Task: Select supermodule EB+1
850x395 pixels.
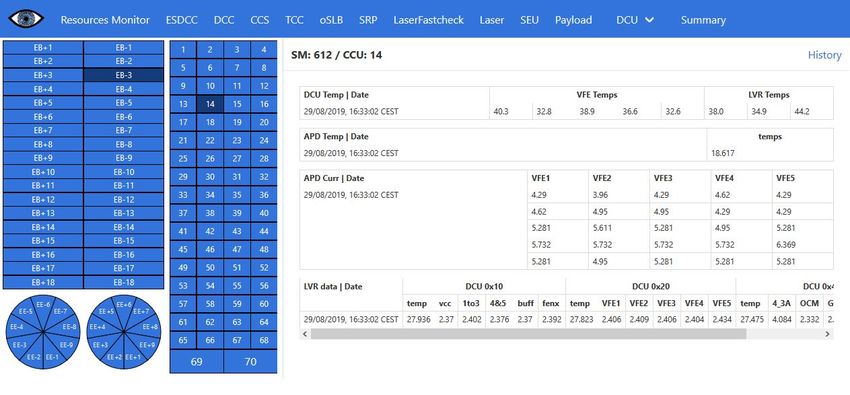Action: point(43,47)
